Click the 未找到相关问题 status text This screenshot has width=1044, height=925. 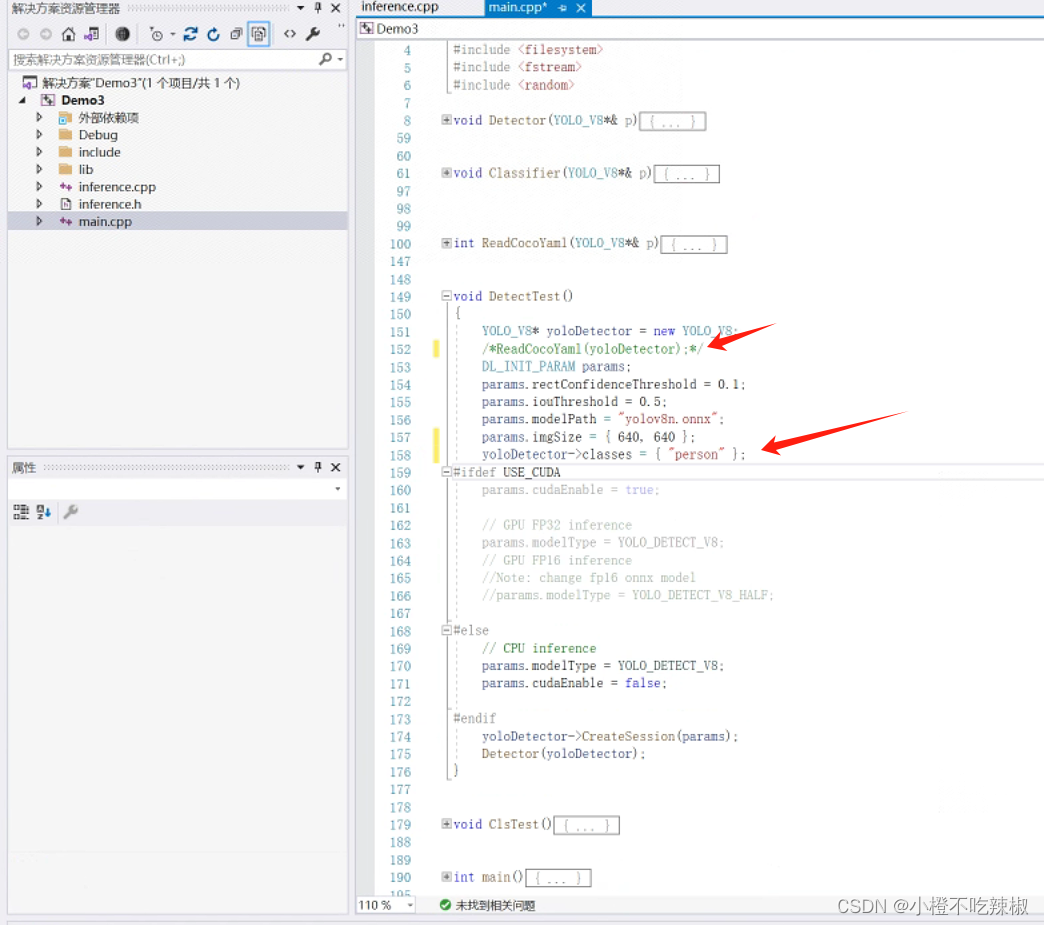pos(495,905)
